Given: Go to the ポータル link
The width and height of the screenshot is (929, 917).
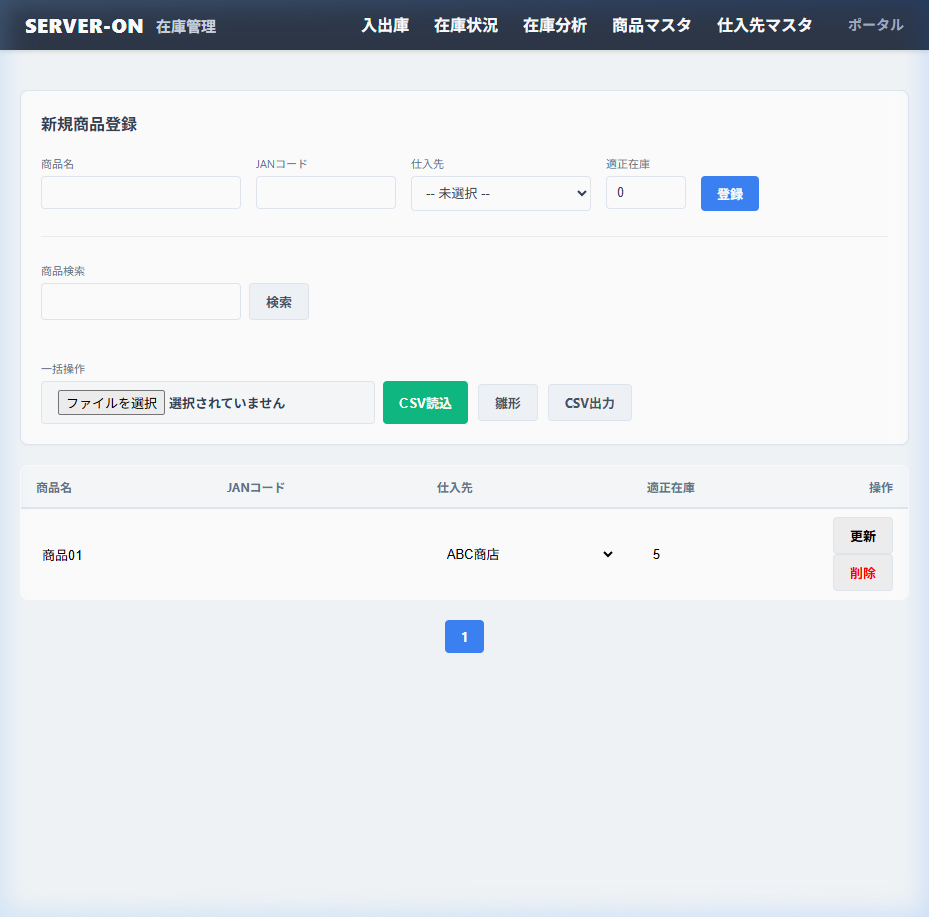Looking at the screenshot, I should [x=875, y=25].
